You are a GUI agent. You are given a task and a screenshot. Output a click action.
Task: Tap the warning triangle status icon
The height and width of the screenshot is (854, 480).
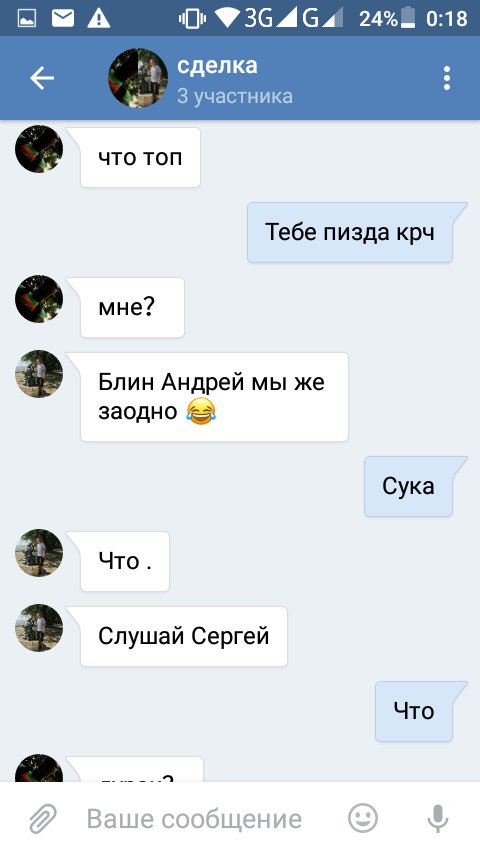click(x=99, y=19)
